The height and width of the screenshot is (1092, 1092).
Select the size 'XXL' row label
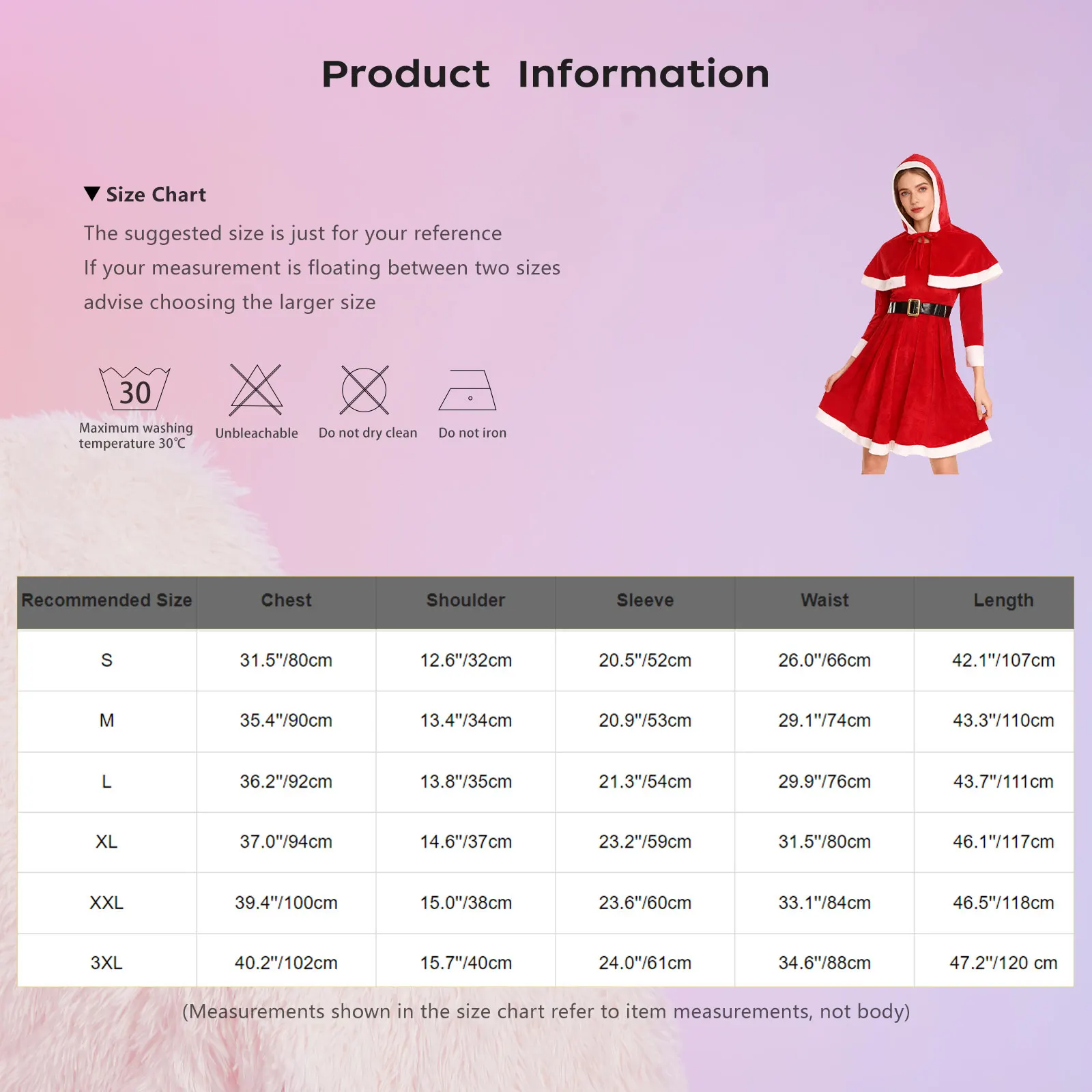106,902
